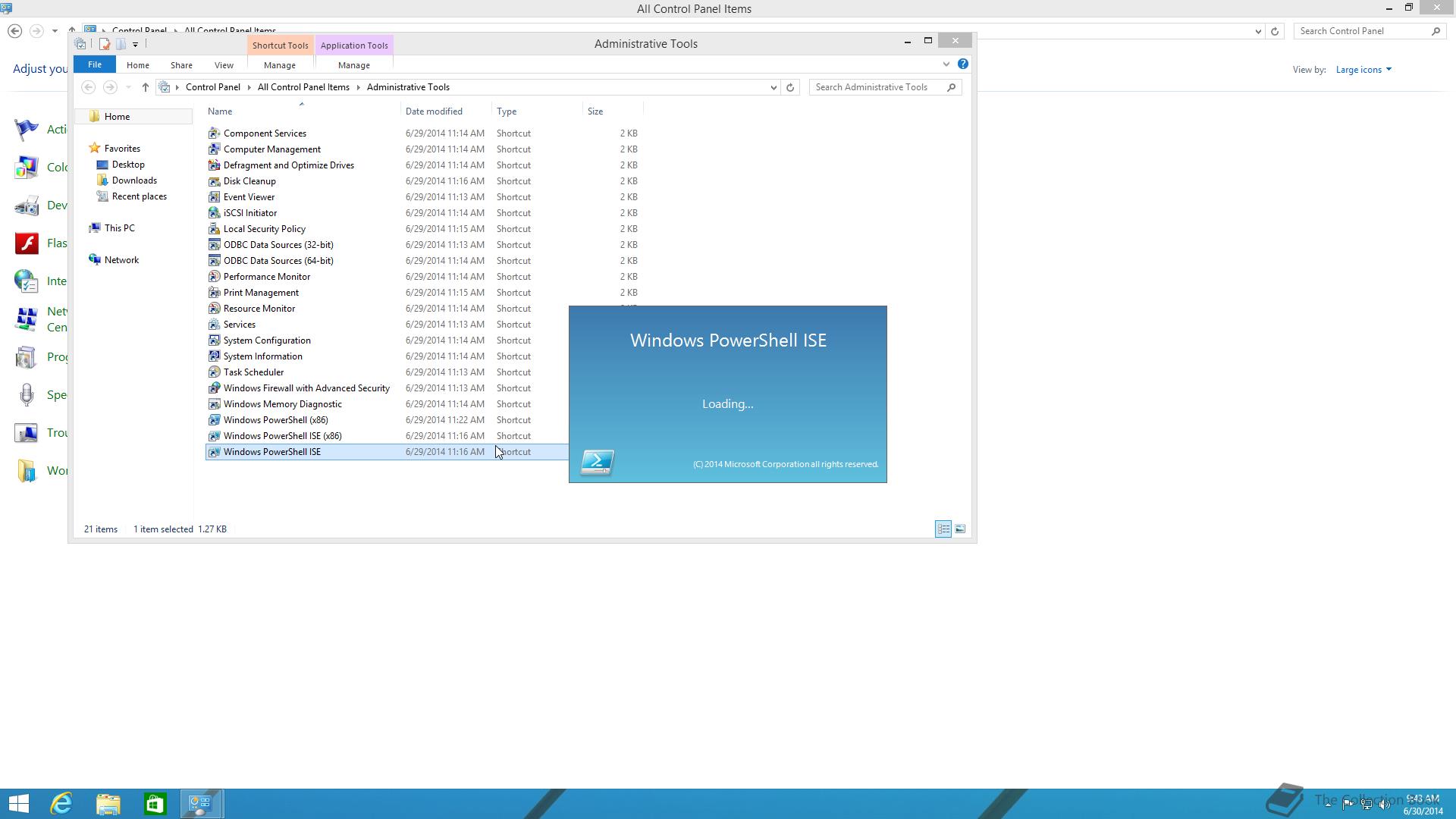Open Internet Explorer from the taskbar
This screenshot has width=1456, height=819.
coord(61,804)
